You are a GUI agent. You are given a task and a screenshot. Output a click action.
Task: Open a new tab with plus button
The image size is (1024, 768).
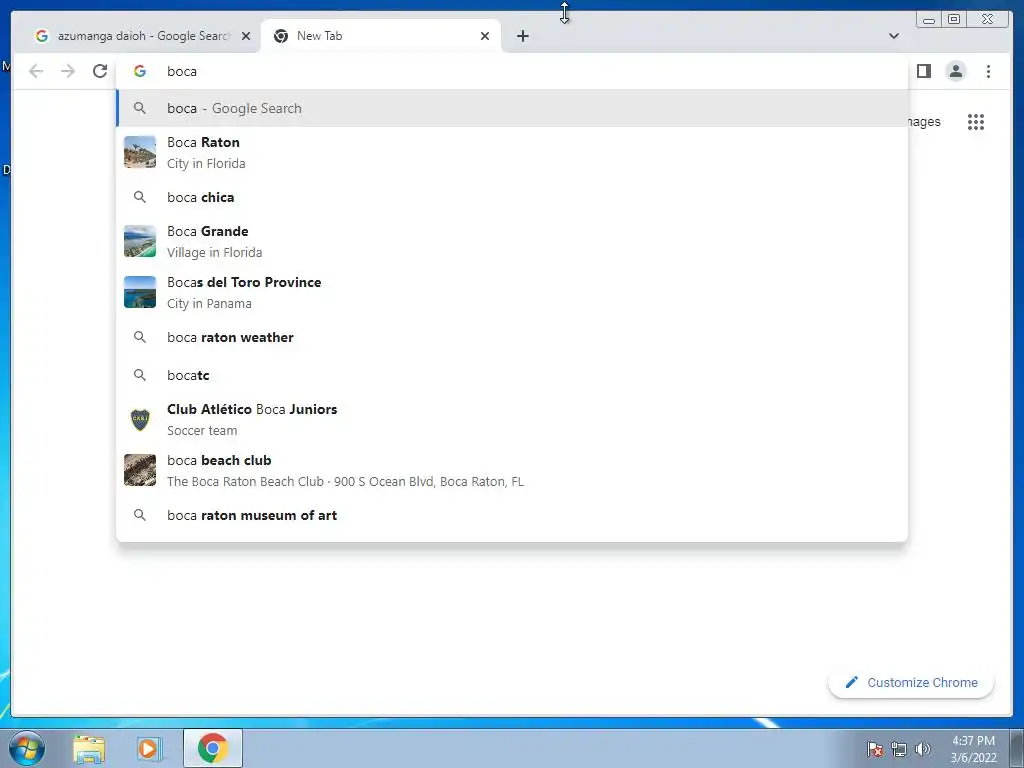[x=522, y=36]
